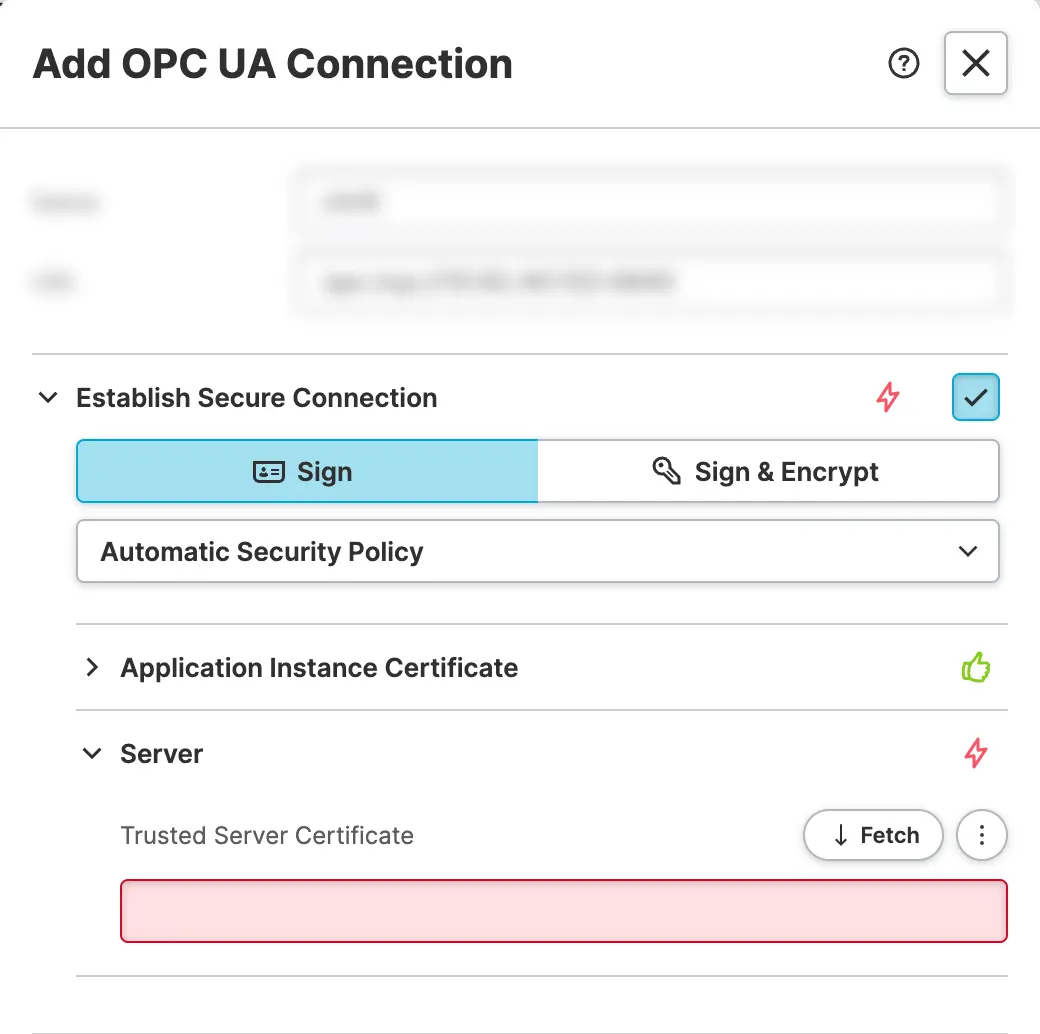Viewport: 1040px width, 1034px height.
Task: Expand the Application Instance Certificate section
Action: [92, 668]
